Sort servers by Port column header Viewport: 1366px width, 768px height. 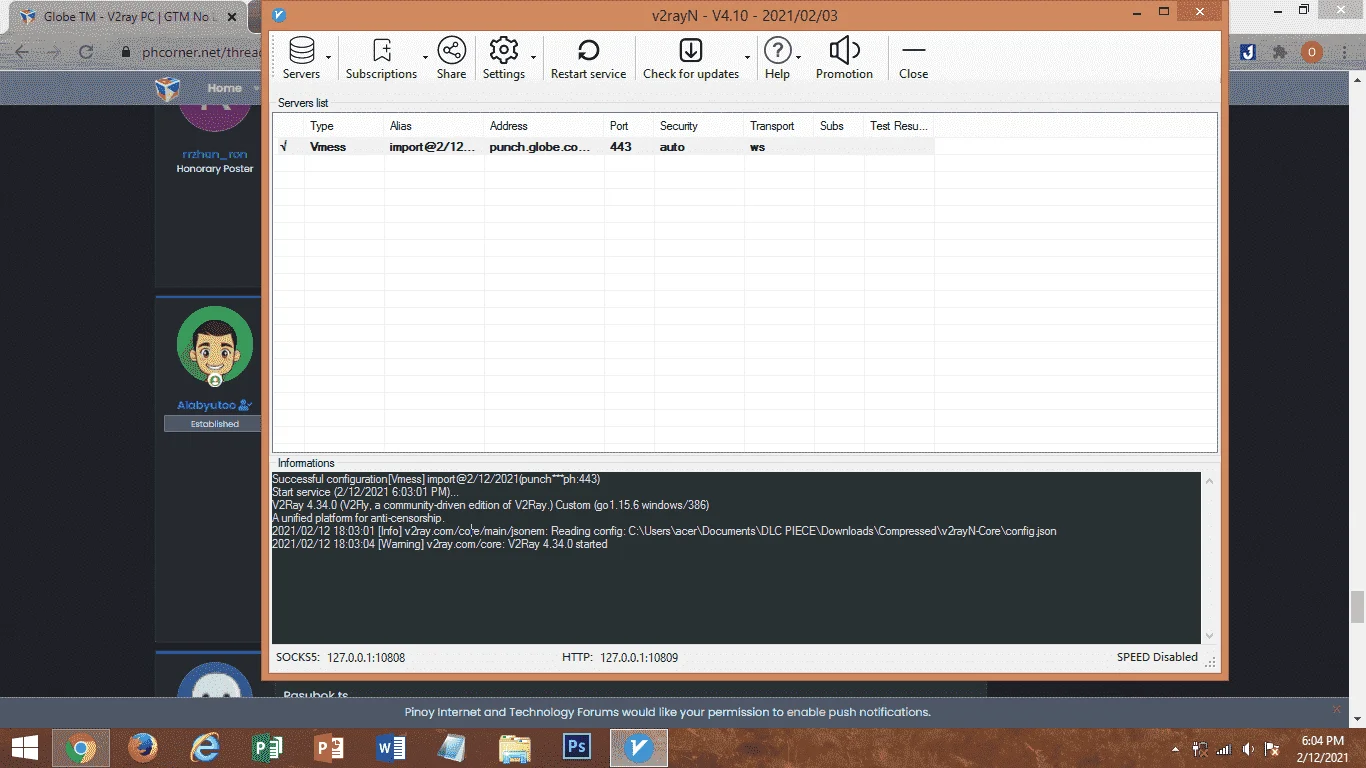click(629, 126)
